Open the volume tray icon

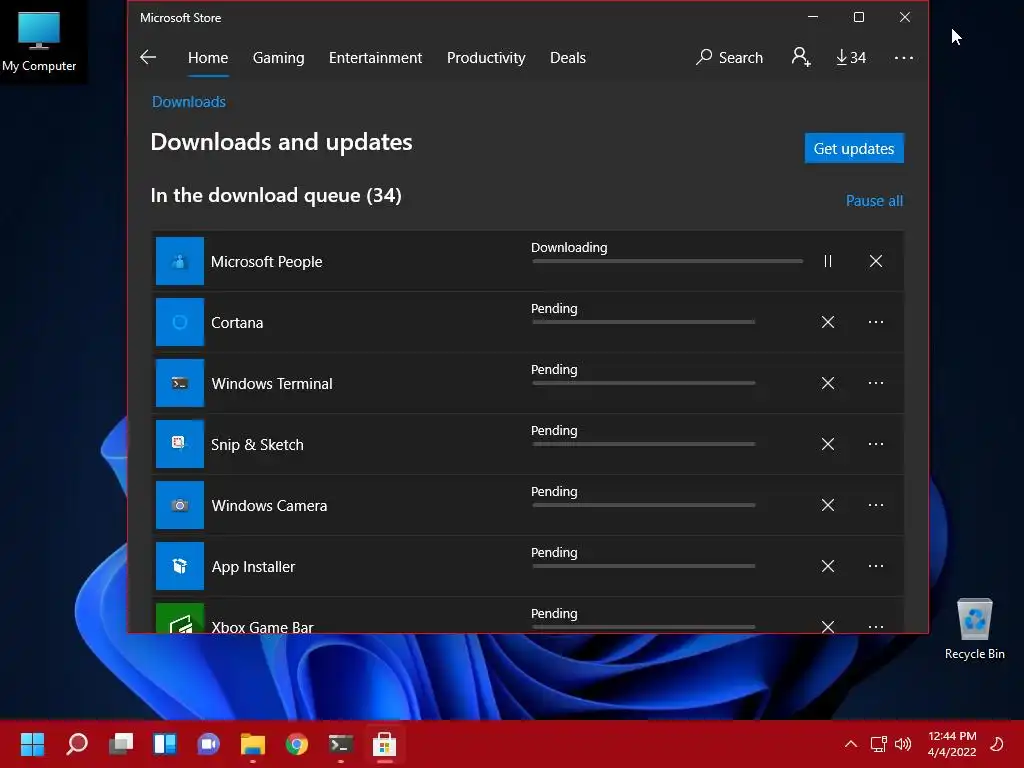[903, 744]
